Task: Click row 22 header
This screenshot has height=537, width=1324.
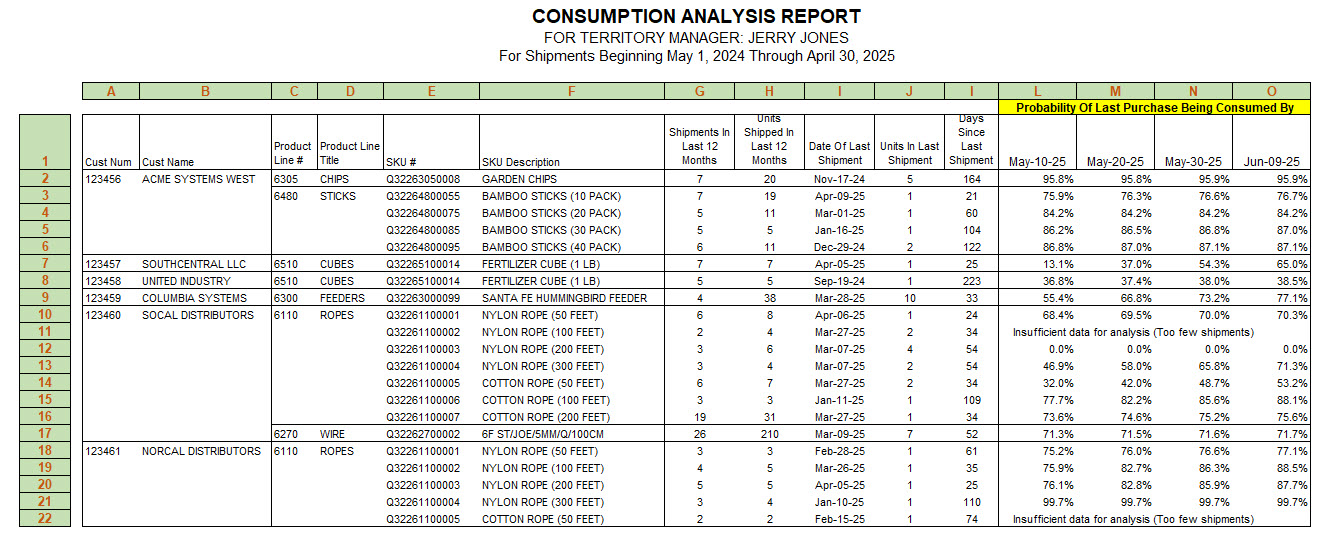Action: (45, 519)
